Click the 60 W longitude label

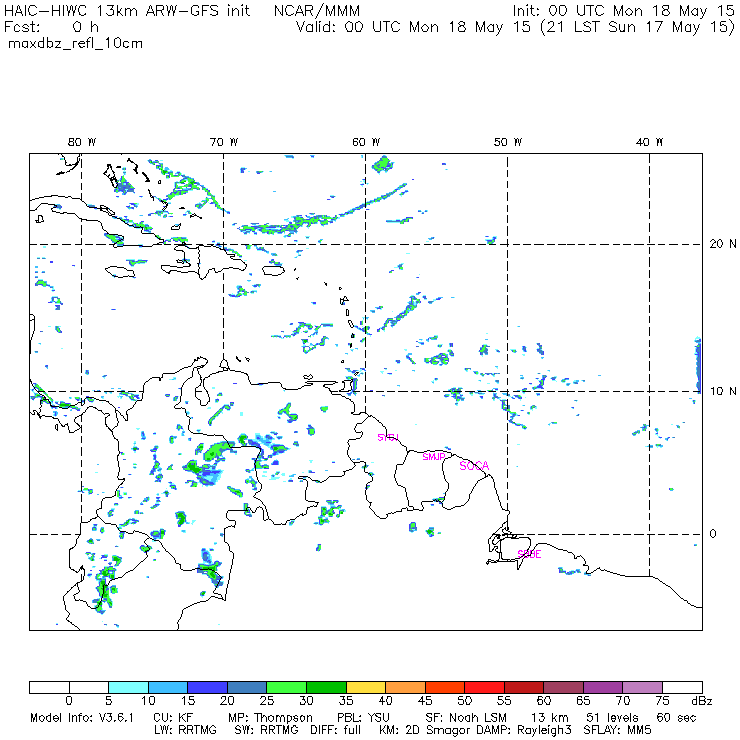(366, 142)
